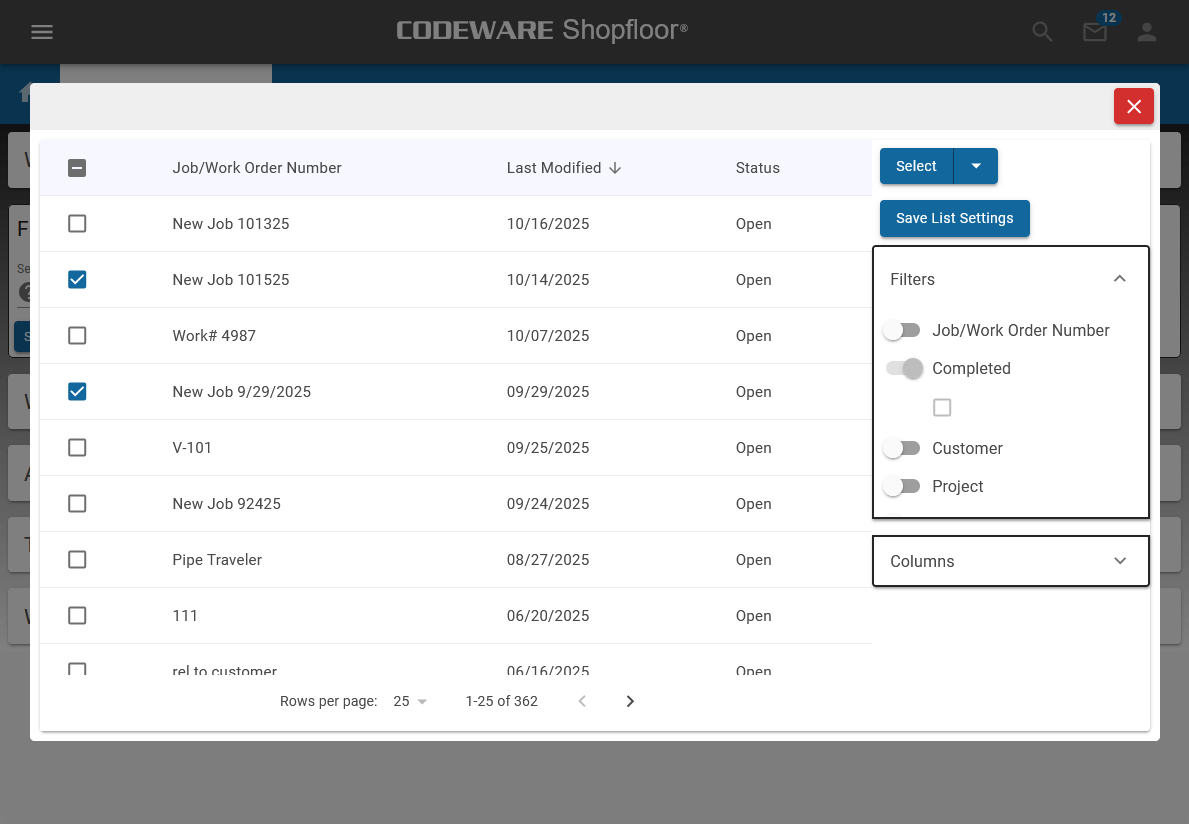Turn on the Project filter switch
The width and height of the screenshot is (1189, 824).
pos(902,487)
